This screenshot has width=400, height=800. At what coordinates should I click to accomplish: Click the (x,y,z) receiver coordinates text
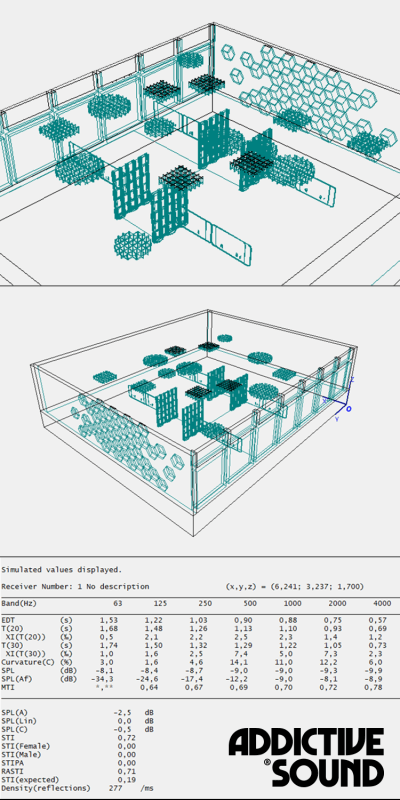pyautogui.click(x=295, y=586)
